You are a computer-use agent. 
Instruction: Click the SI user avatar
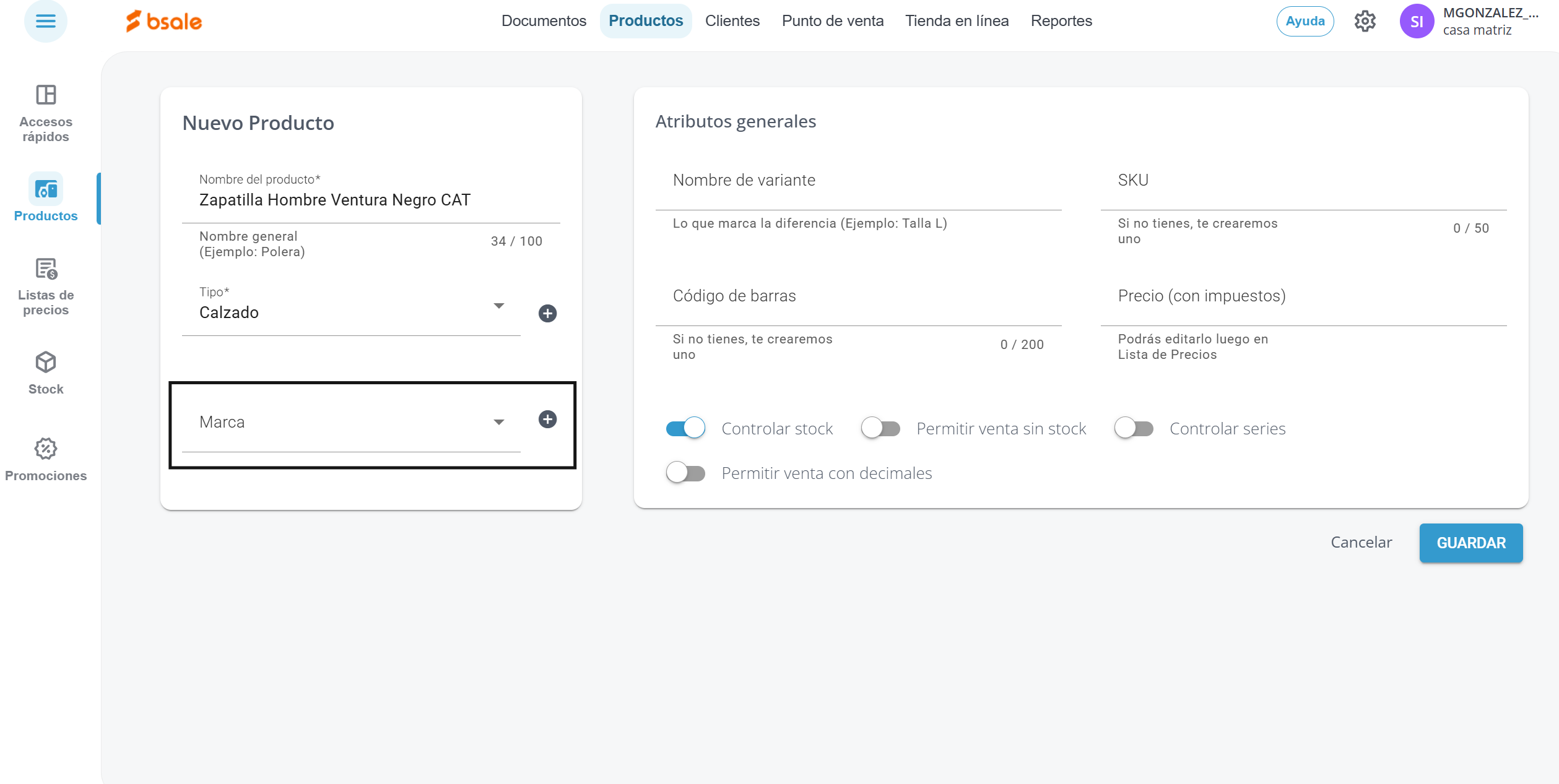coord(1417,22)
